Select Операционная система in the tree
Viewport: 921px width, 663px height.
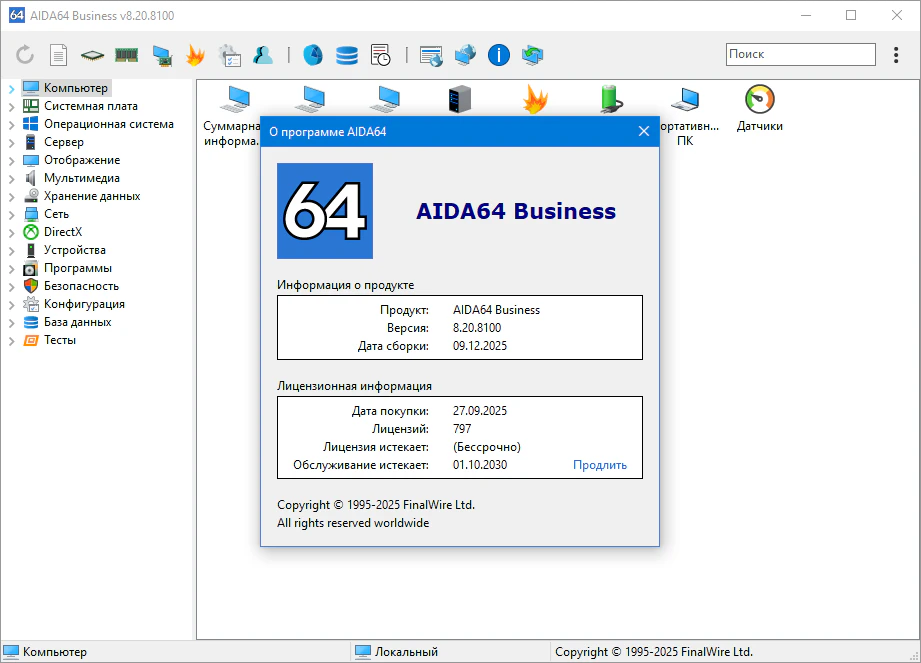pos(108,124)
